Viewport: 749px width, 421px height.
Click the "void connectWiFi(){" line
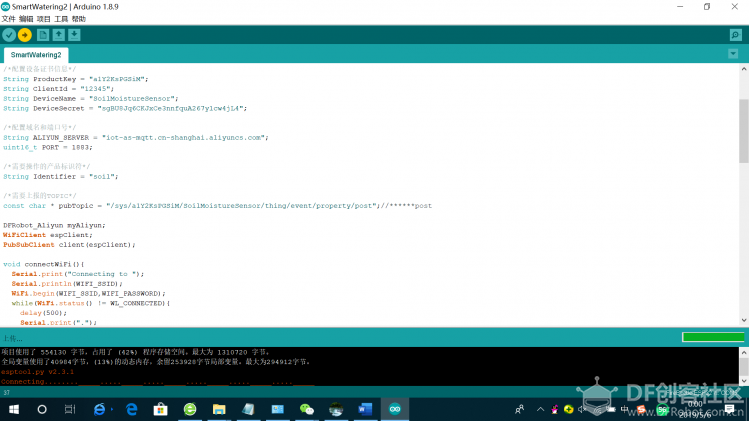pos(43,264)
